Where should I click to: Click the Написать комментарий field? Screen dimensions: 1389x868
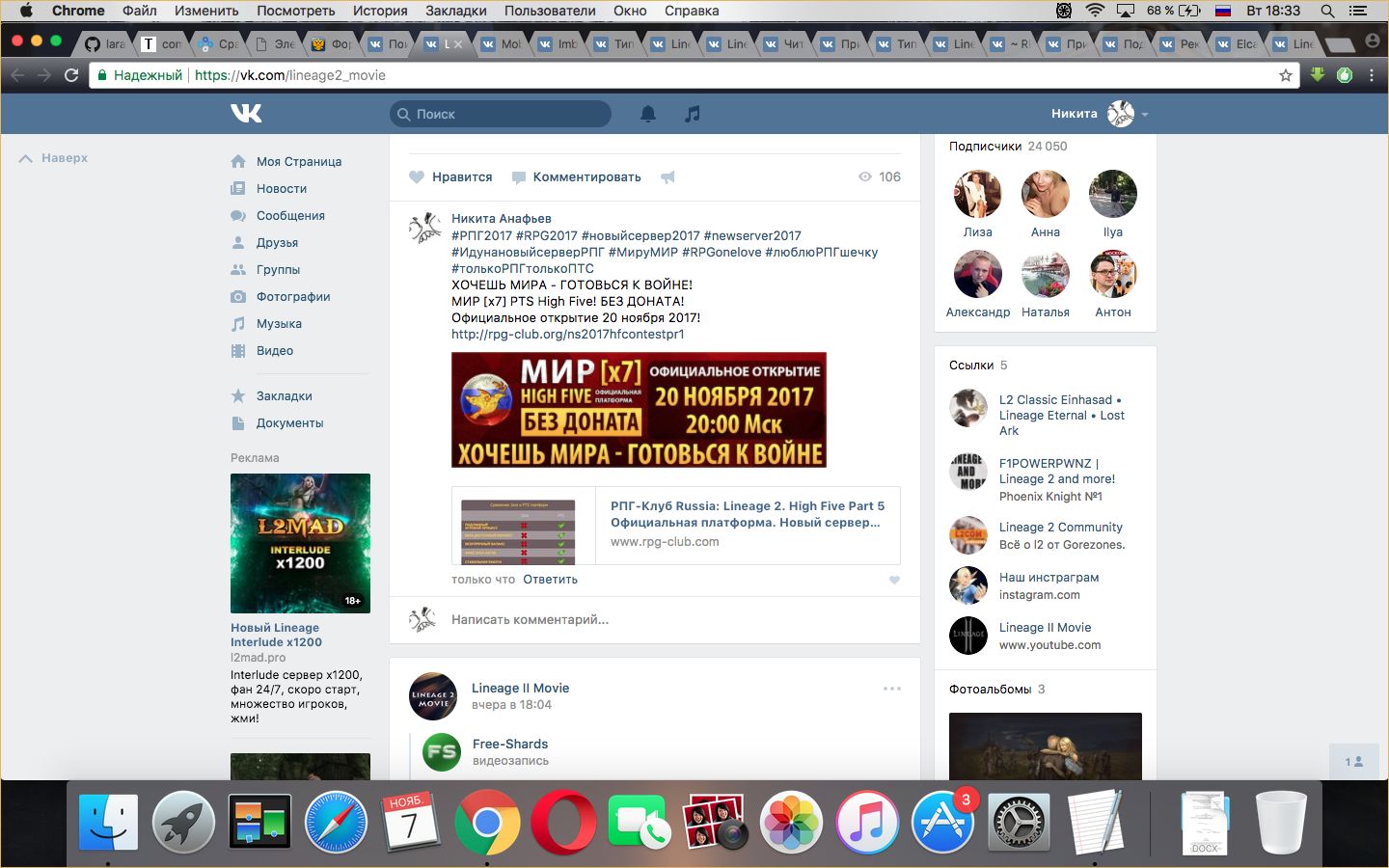[674, 620]
